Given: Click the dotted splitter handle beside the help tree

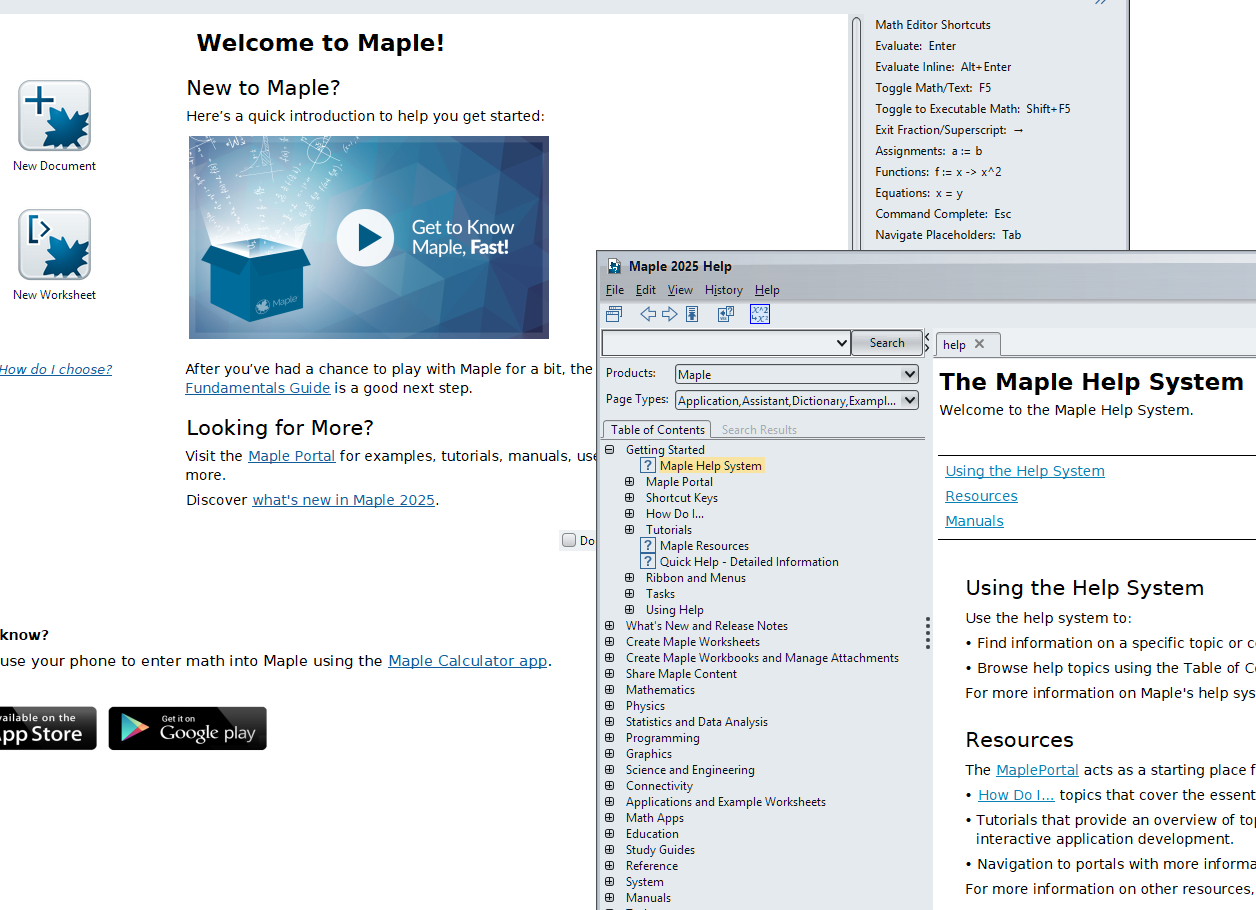Looking at the screenshot, I should 928,632.
